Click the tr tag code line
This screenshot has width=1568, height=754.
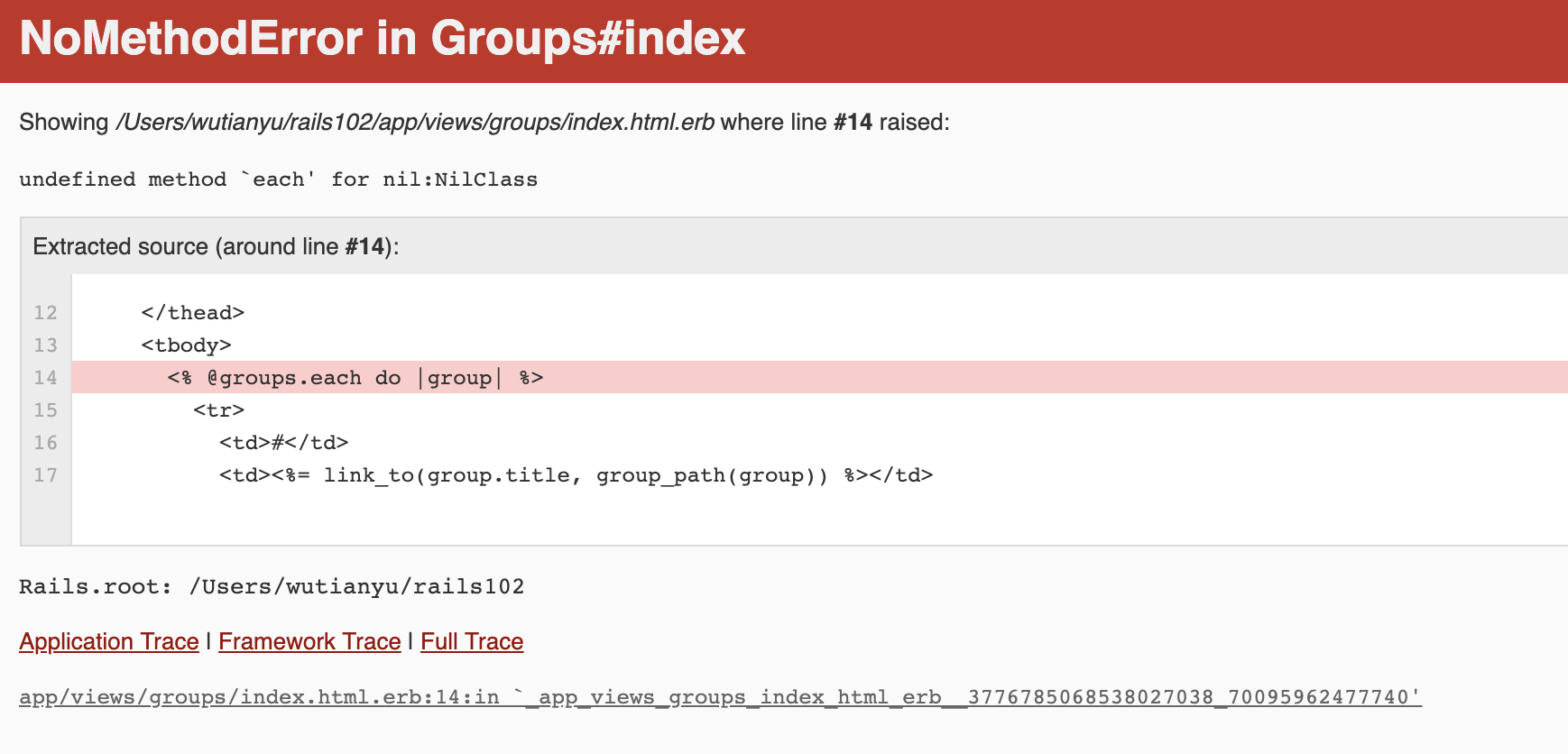(218, 410)
